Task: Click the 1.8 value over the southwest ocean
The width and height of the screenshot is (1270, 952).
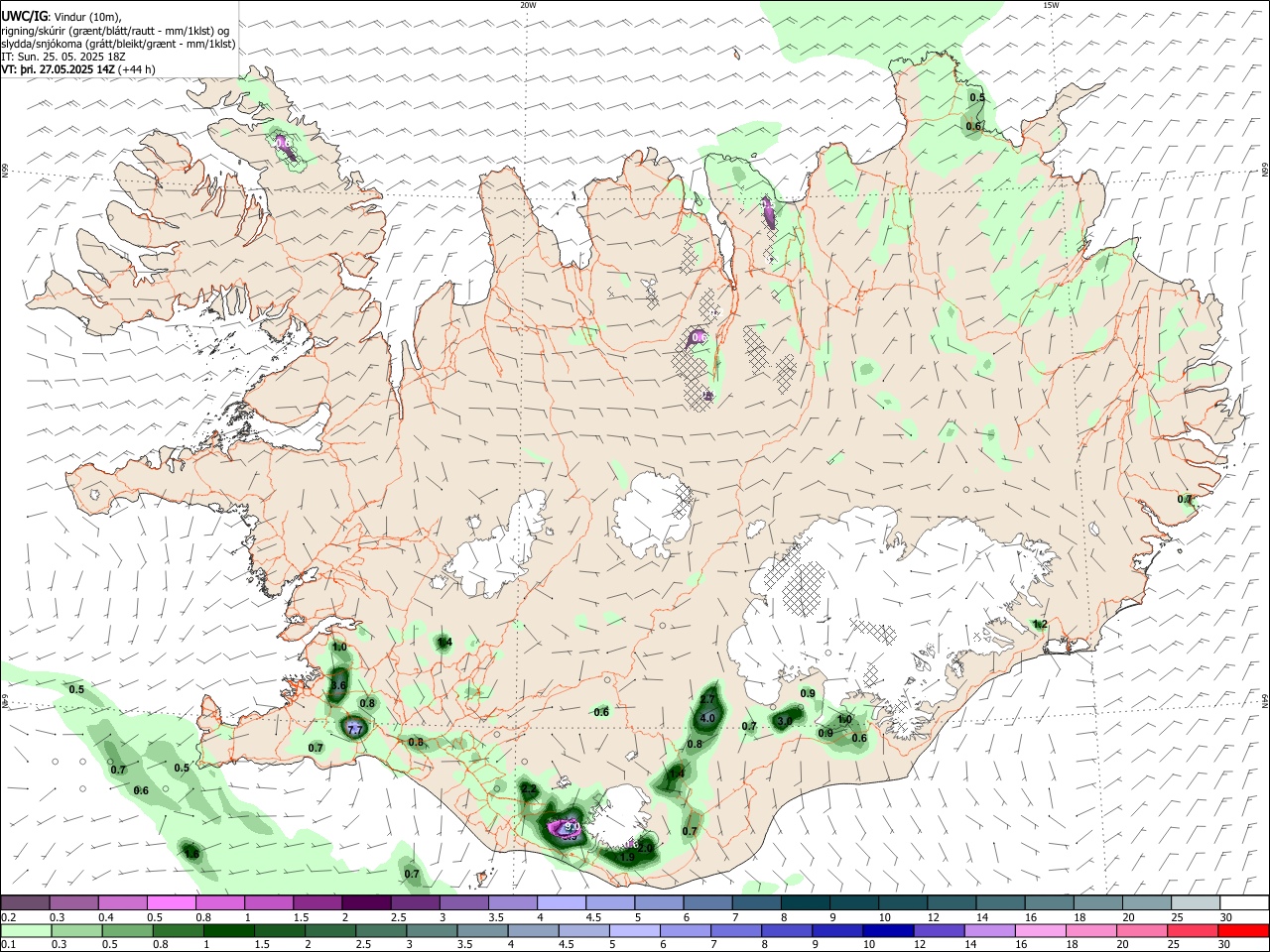Action: tap(191, 853)
